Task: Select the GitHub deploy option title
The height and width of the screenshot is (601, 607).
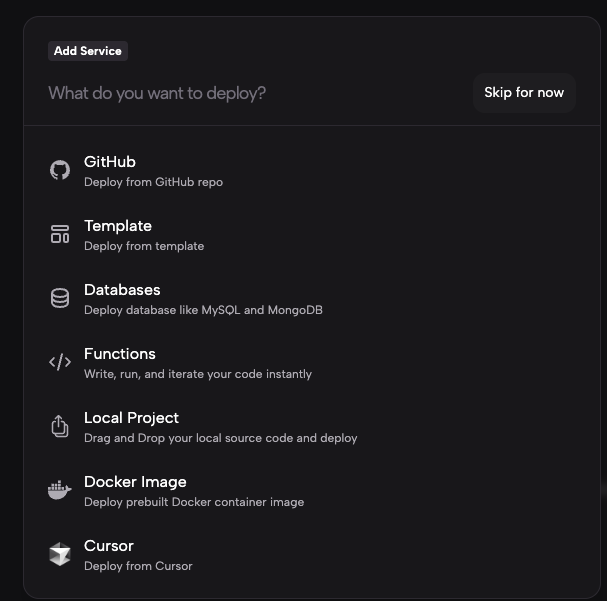Action: (110, 162)
